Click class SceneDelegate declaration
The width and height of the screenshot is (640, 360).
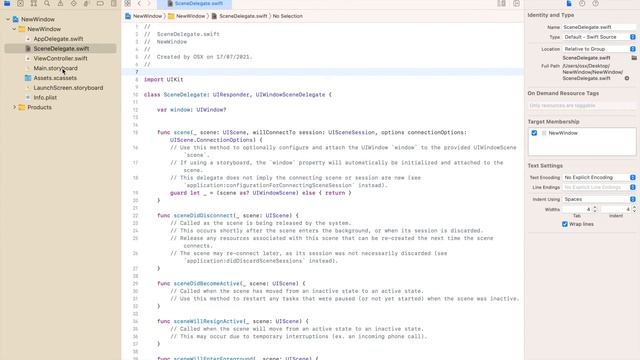coord(238,95)
